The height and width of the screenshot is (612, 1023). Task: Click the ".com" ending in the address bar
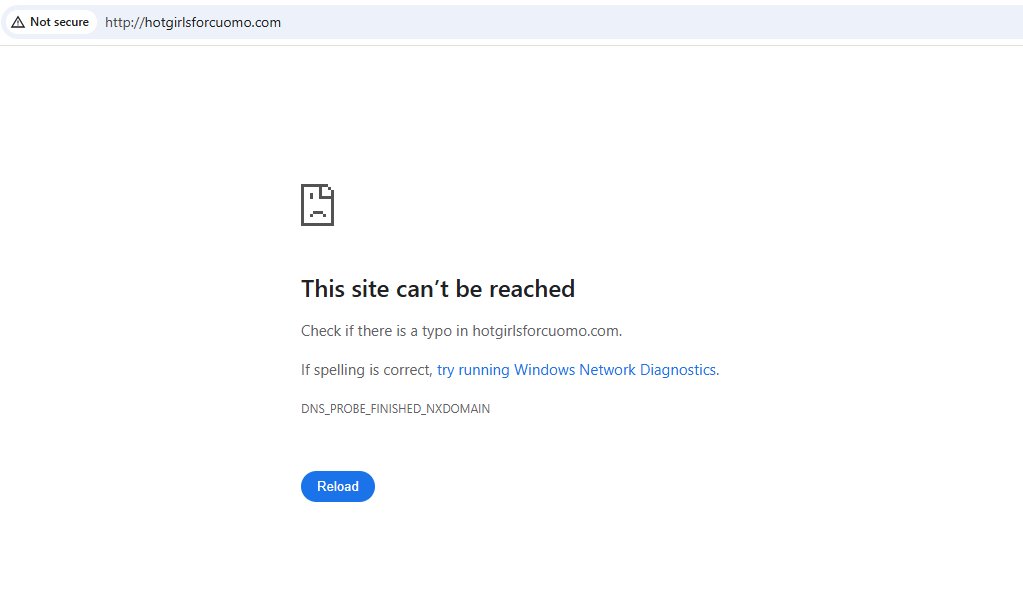click(x=266, y=22)
